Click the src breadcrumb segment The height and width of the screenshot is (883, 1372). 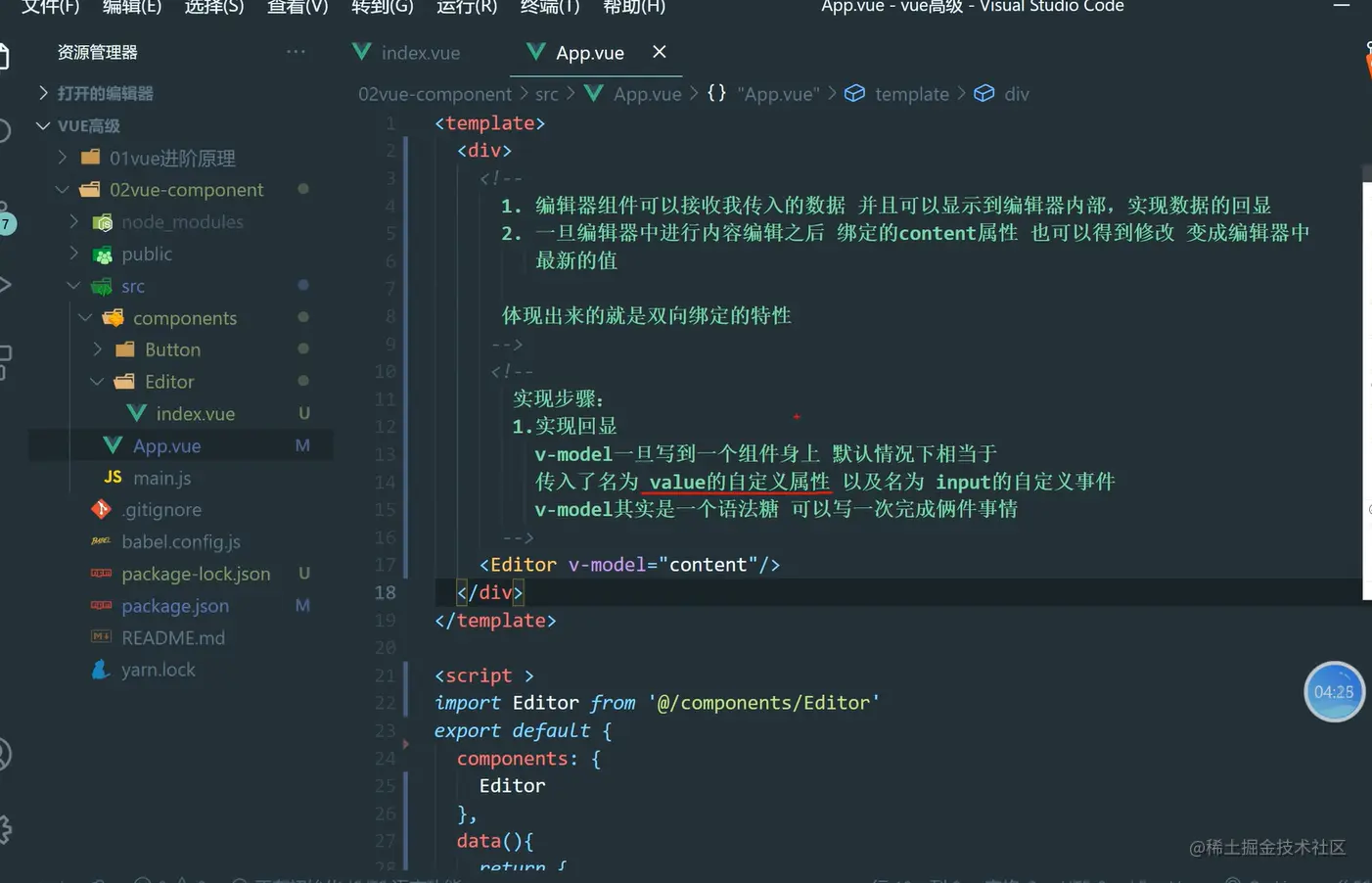pyautogui.click(x=547, y=94)
